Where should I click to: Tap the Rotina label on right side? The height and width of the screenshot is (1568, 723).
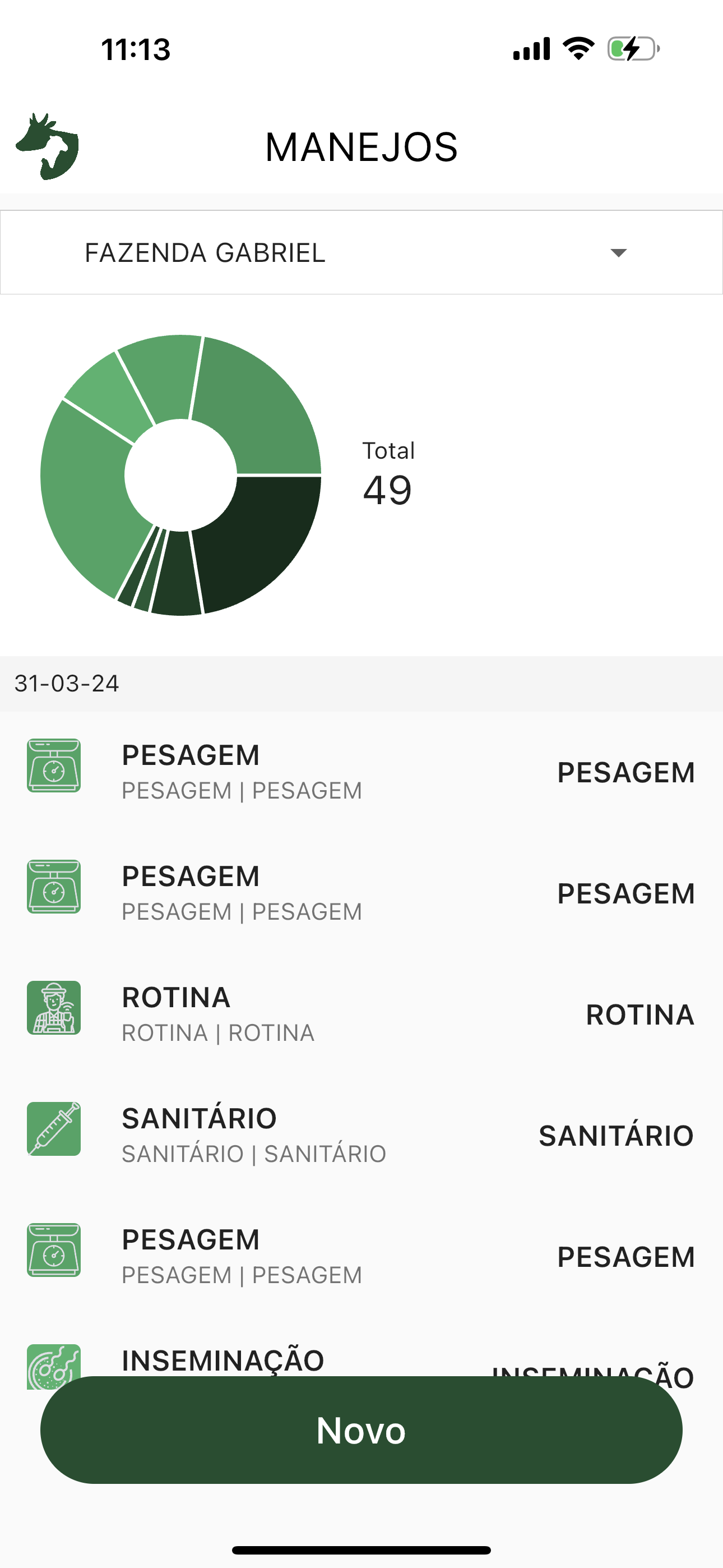coord(639,1014)
